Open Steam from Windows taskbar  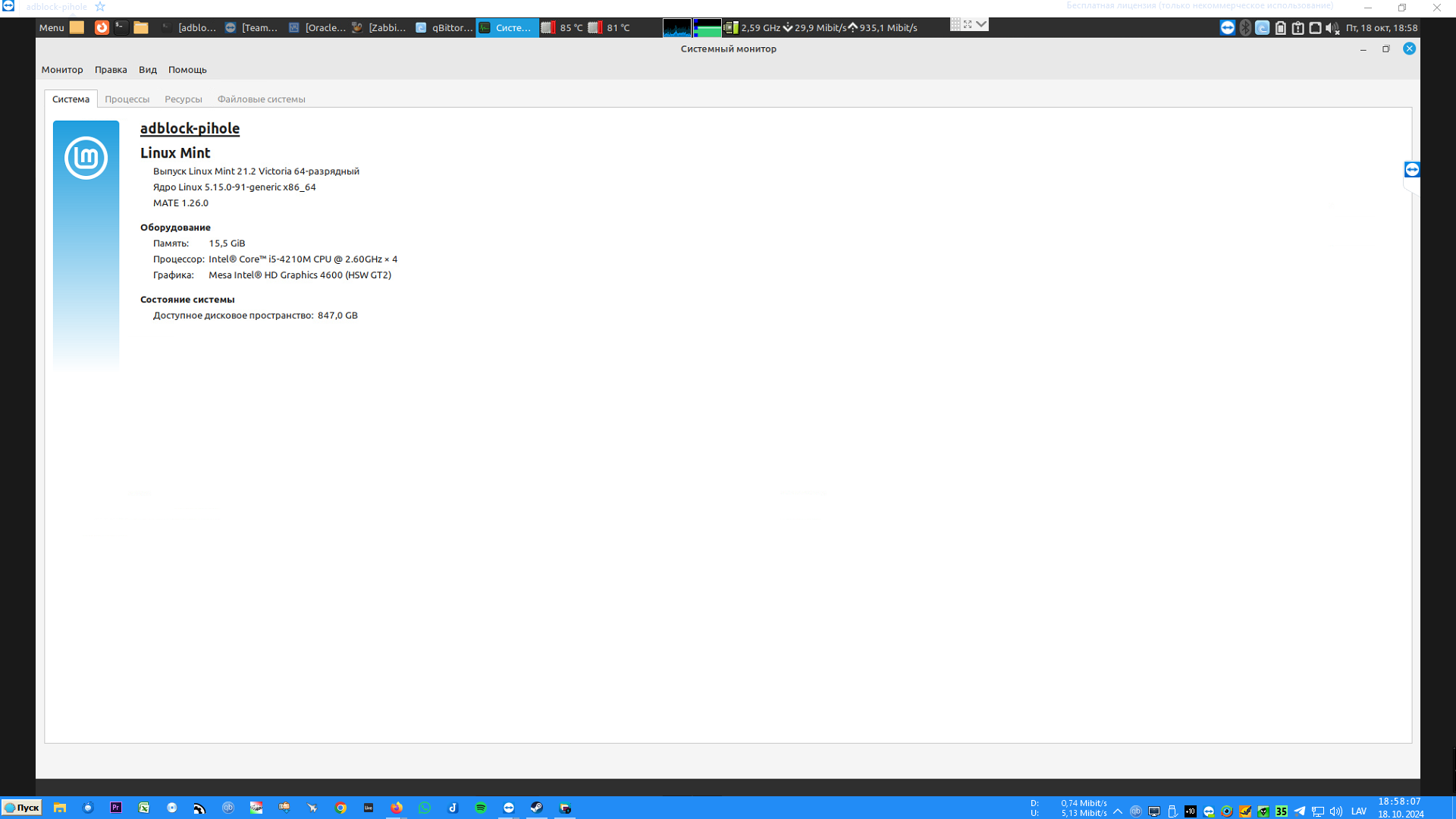click(x=537, y=808)
